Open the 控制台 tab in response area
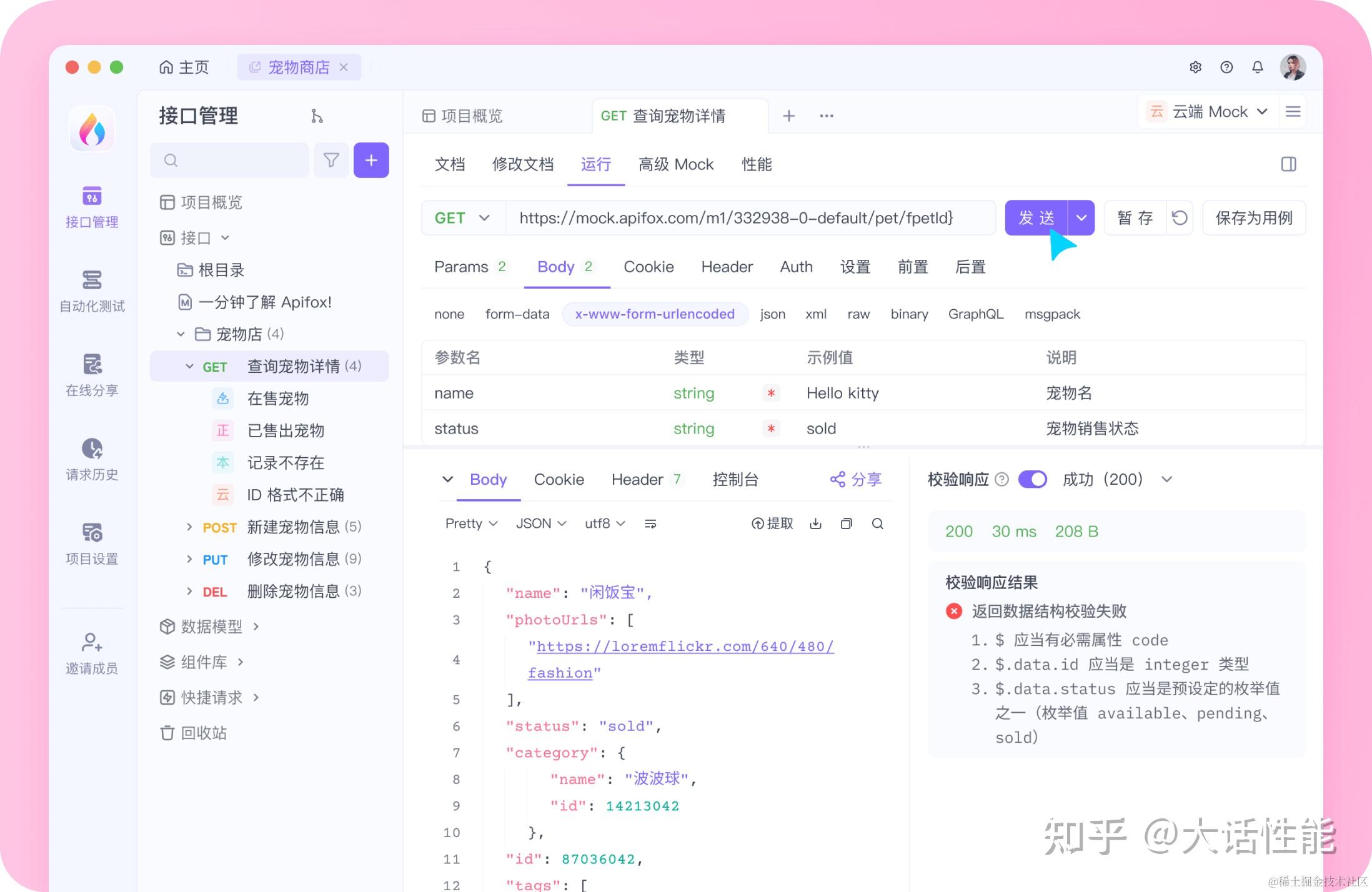Image resolution: width=1372 pixels, height=892 pixels. (735, 480)
